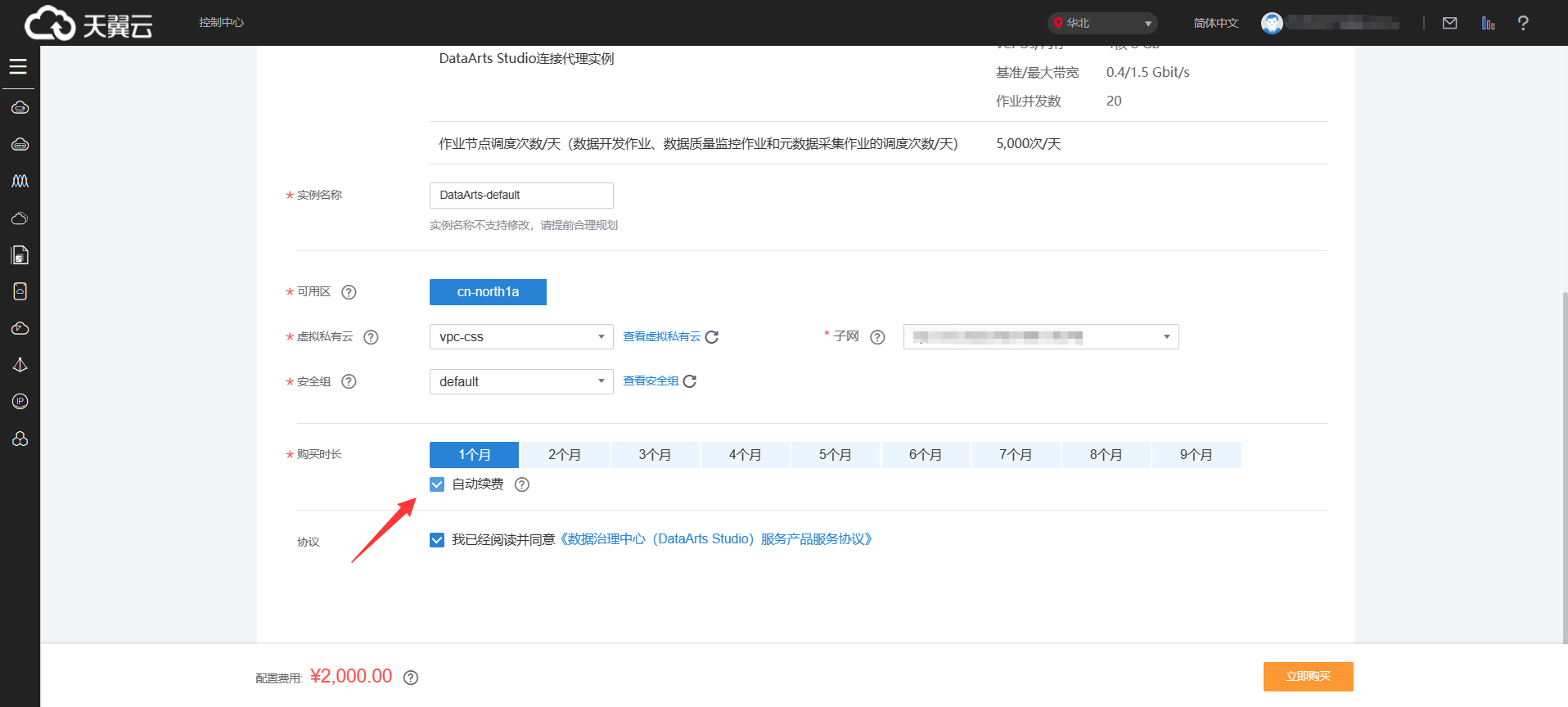The width and height of the screenshot is (1568, 707).
Task: Select 8个月 purchase duration
Action: coord(1106,455)
